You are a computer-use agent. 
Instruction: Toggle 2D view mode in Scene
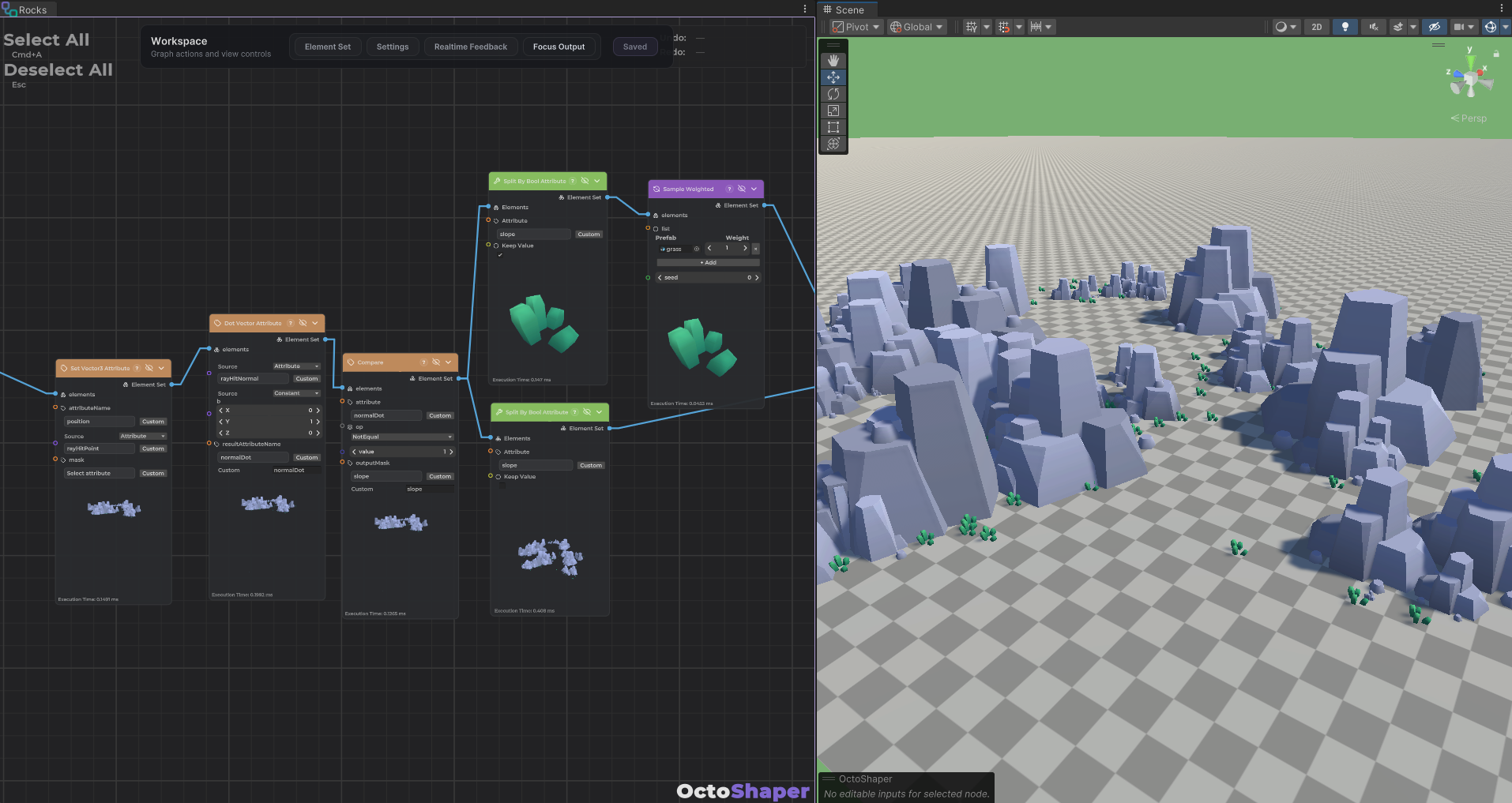[1317, 27]
